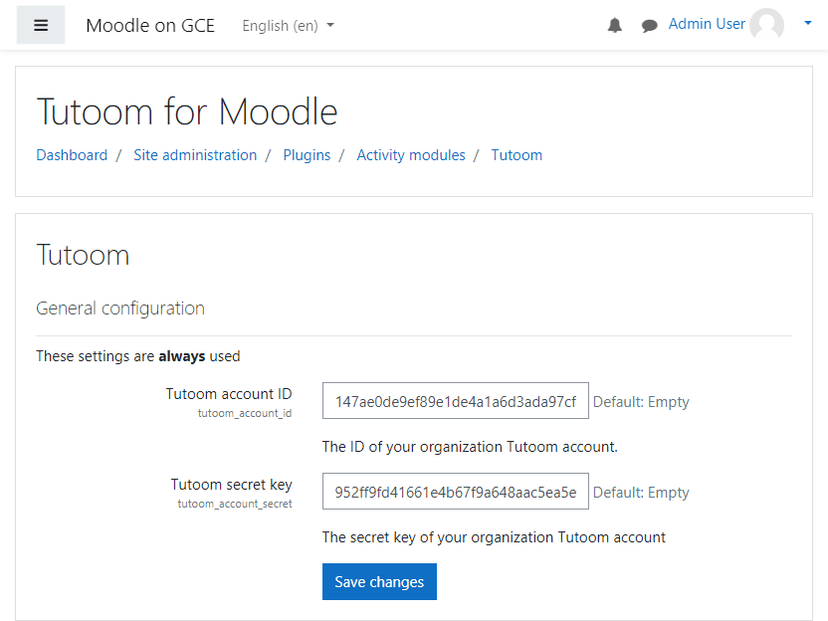Viewport: 828px width, 621px height.
Task: Click the Tutoom breadcrumb link
Action: click(516, 155)
